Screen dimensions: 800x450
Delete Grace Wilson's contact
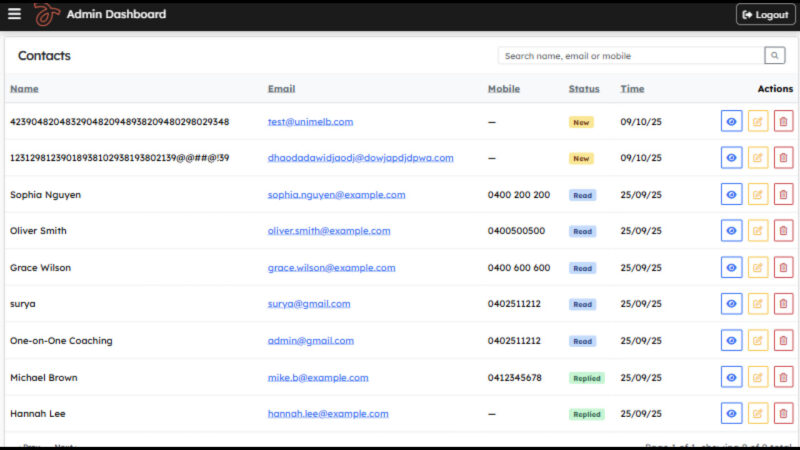783,268
